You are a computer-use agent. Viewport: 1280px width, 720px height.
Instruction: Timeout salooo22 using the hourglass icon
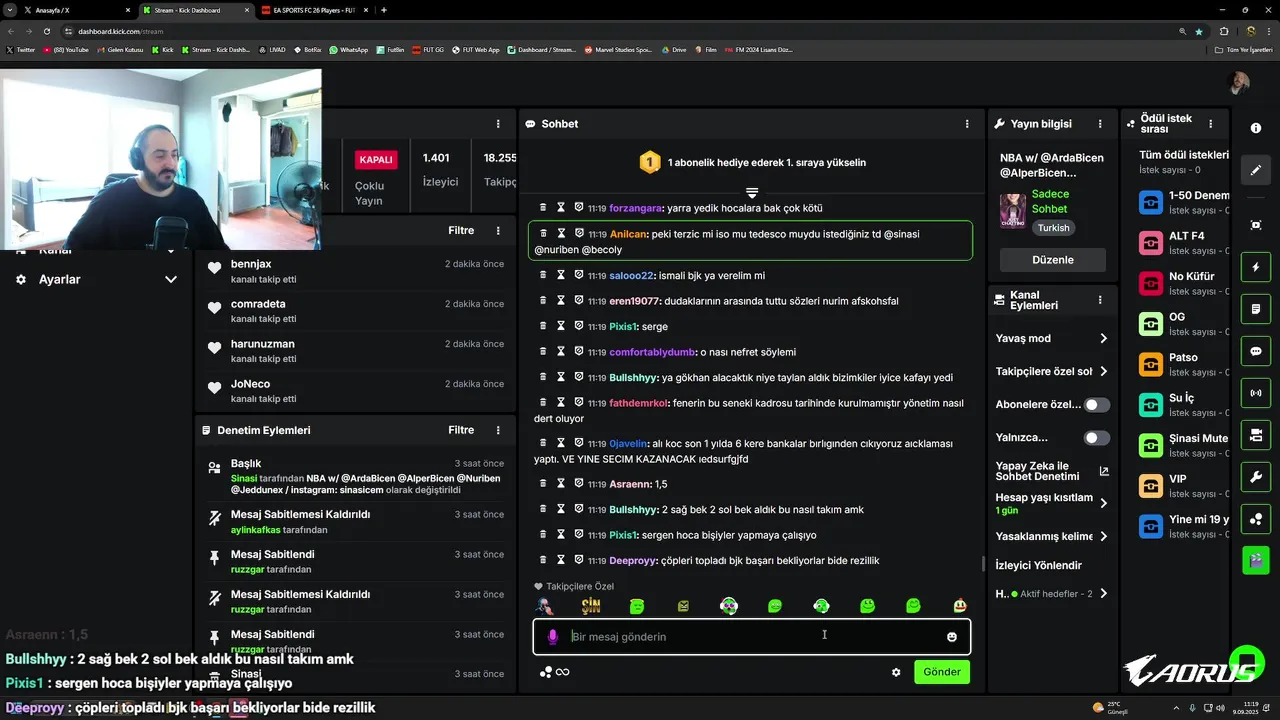pyautogui.click(x=561, y=274)
